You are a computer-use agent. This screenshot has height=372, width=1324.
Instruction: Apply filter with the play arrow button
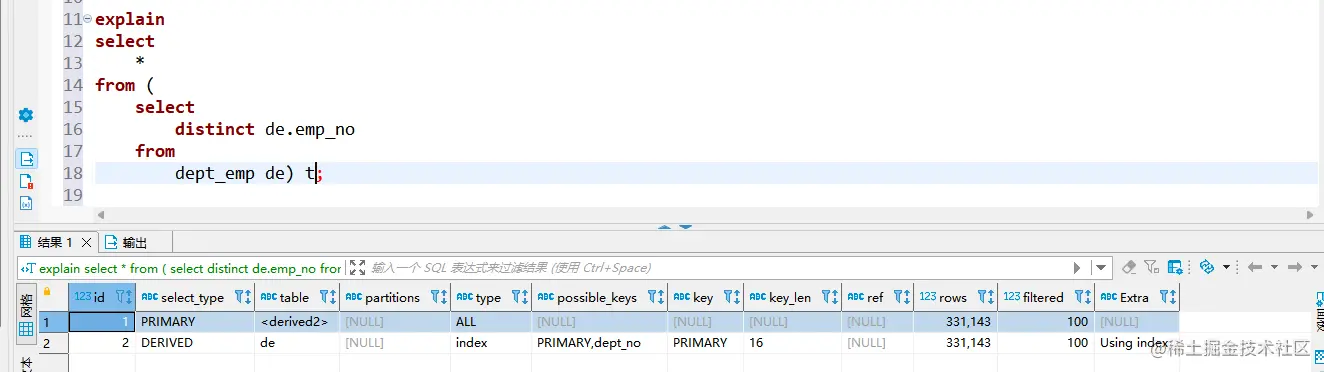tap(1077, 268)
